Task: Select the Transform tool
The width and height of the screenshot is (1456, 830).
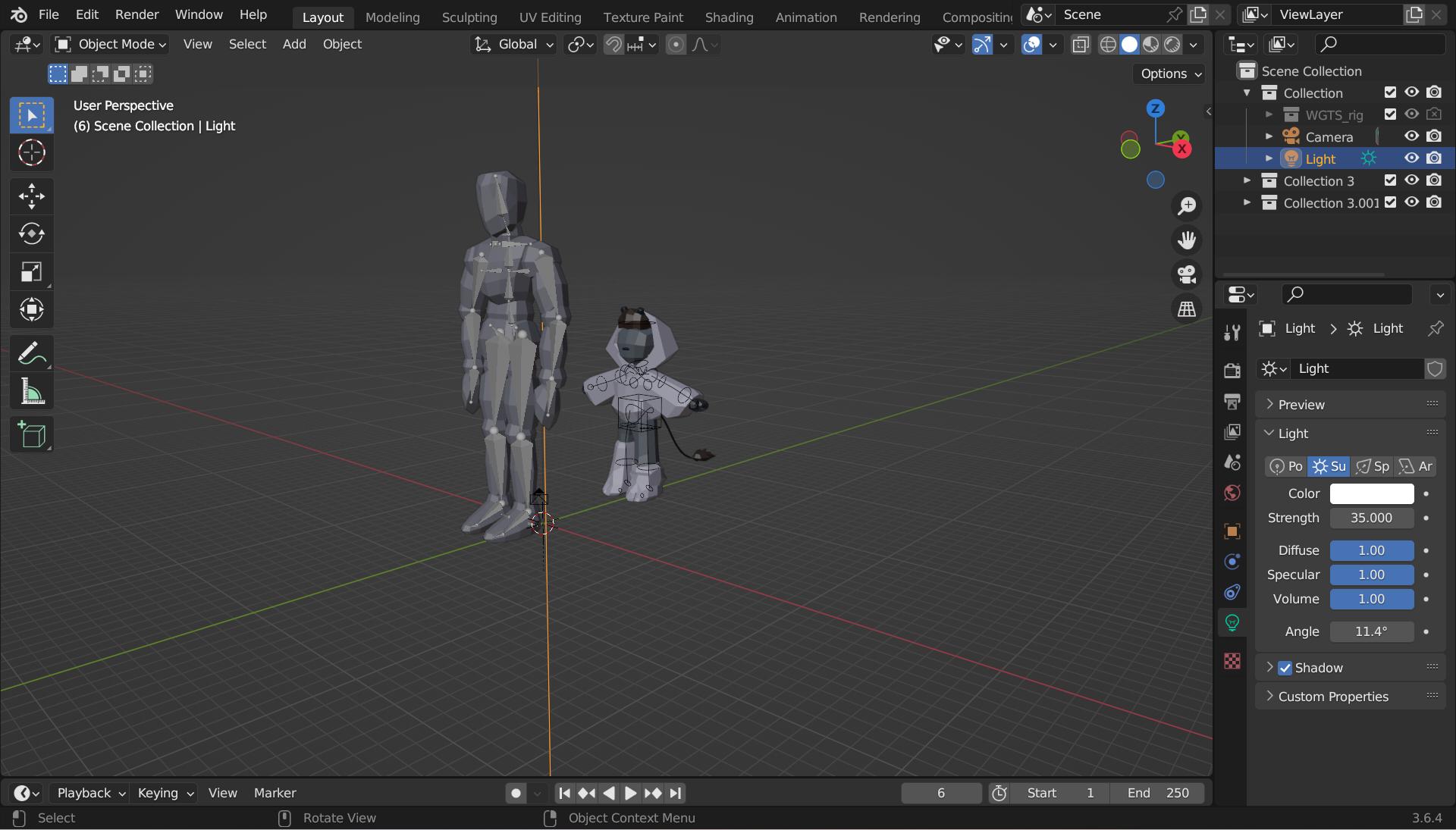Action: pos(31,309)
